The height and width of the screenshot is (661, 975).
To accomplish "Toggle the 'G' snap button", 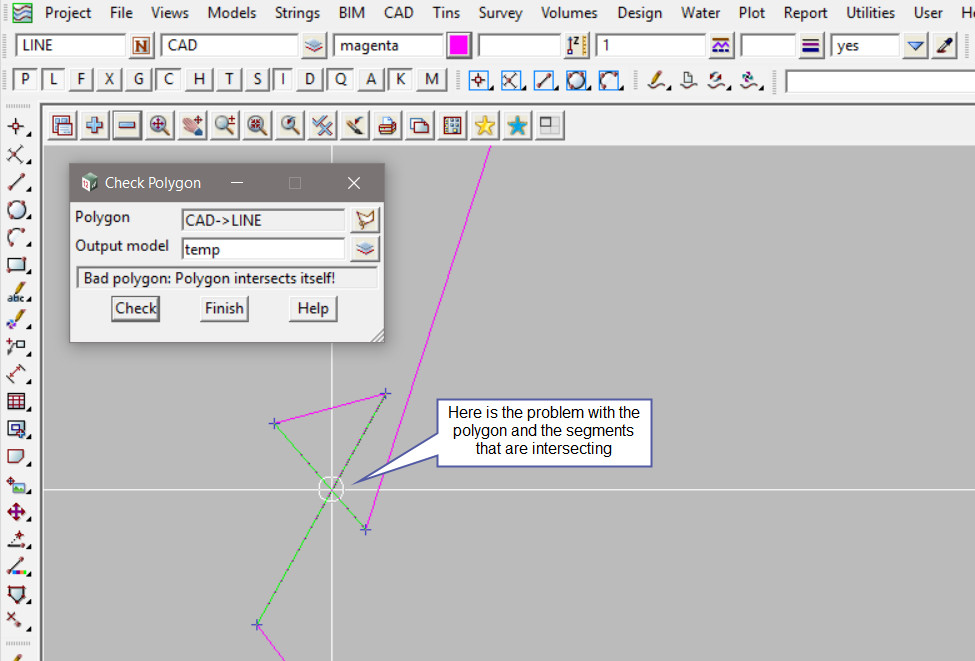I will coord(139,80).
